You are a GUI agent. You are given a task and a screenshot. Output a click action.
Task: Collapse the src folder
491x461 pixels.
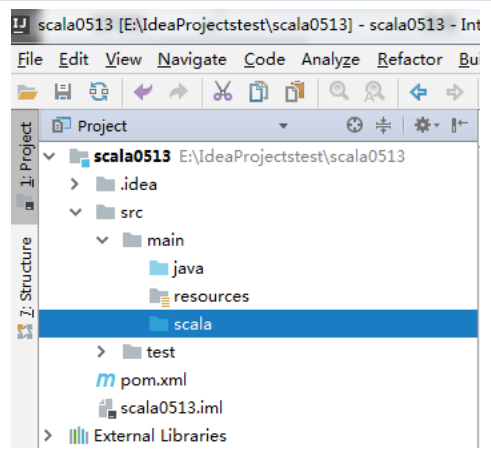76,212
